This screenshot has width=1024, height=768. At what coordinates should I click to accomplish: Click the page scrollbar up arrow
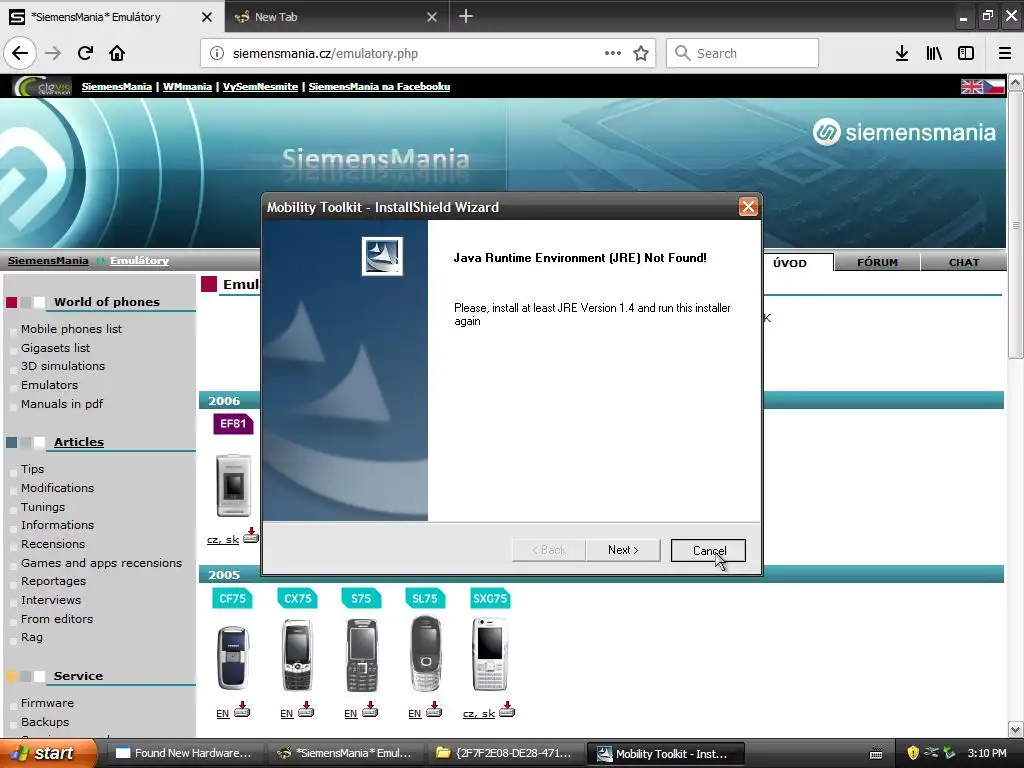click(x=1015, y=82)
